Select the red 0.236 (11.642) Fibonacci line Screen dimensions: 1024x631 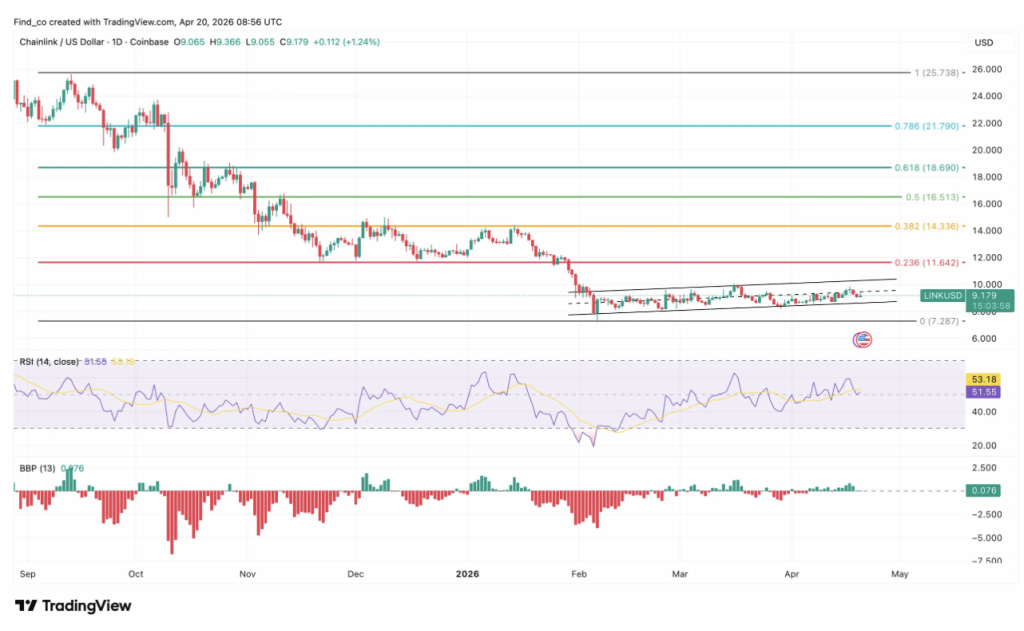coord(400,263)
